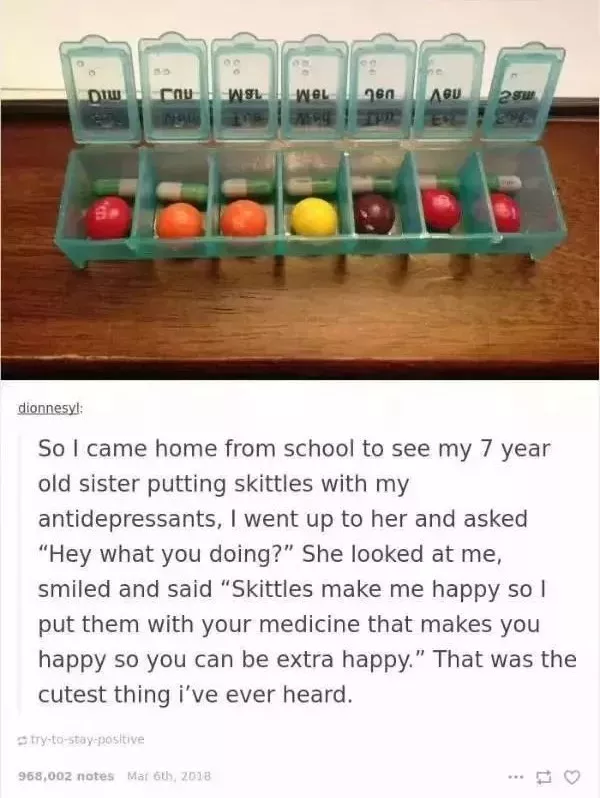This screenshot has width=600, height=798.
Task: Click the red skittle in the Dim compartment
Action: pos(108,217)
